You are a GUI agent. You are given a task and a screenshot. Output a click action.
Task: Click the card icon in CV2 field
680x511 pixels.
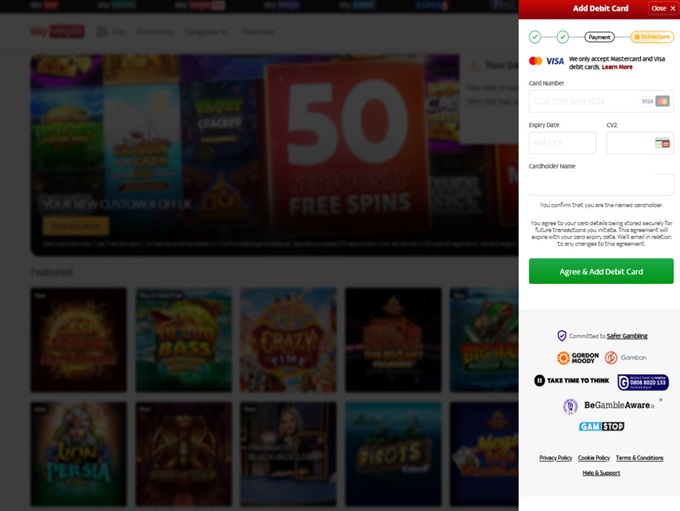point(662,143)
